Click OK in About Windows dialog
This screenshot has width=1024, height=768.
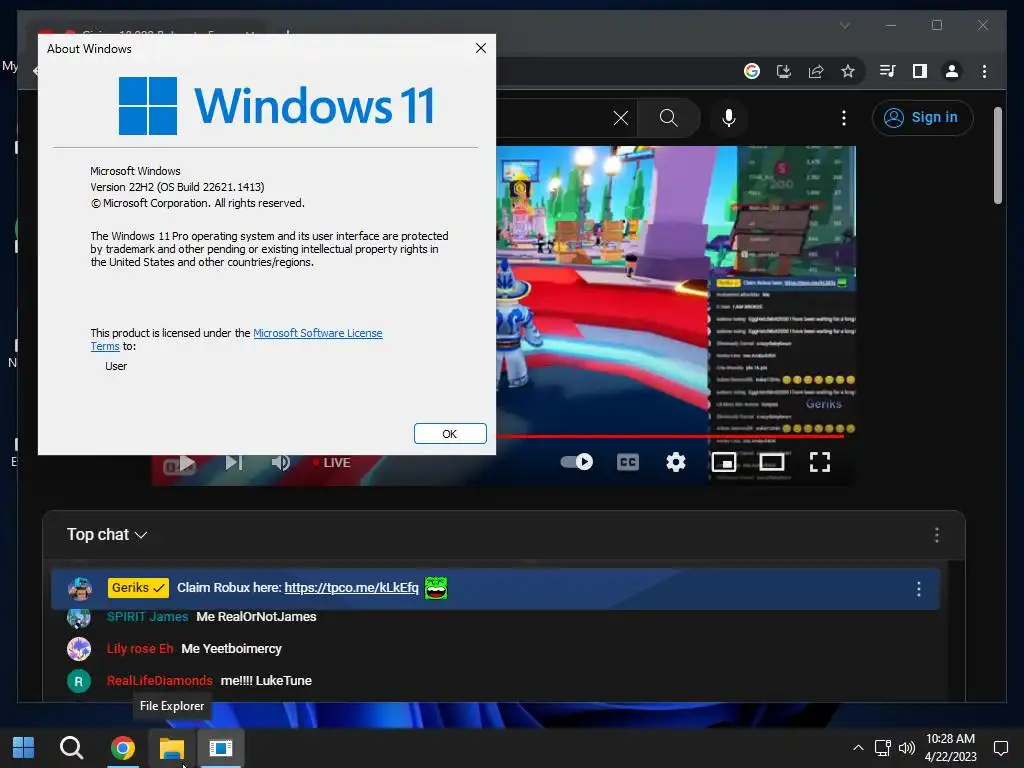tap(450, 434)
